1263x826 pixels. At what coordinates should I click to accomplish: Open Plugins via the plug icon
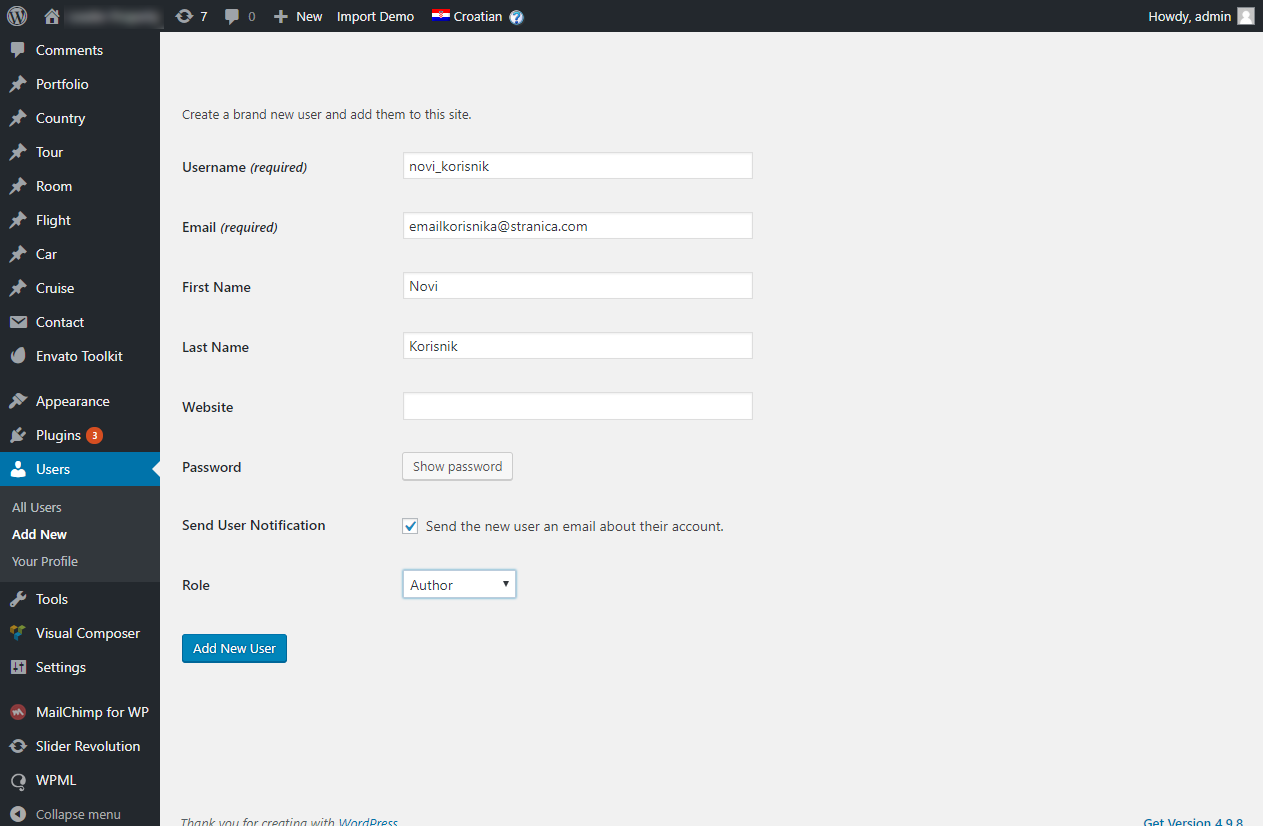tap(17, 435)
